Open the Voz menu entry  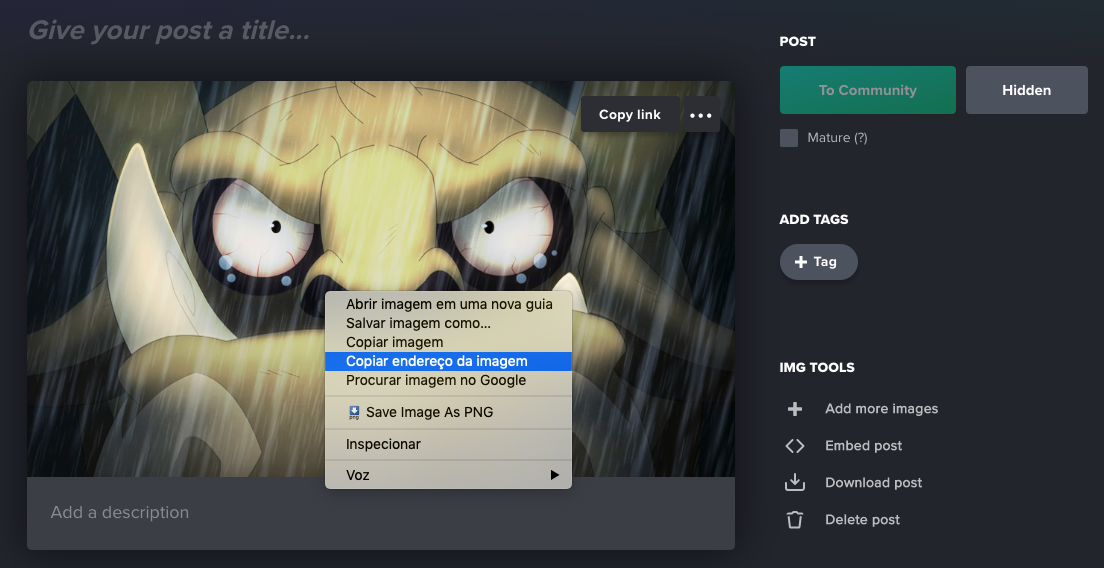coord(448,475)
